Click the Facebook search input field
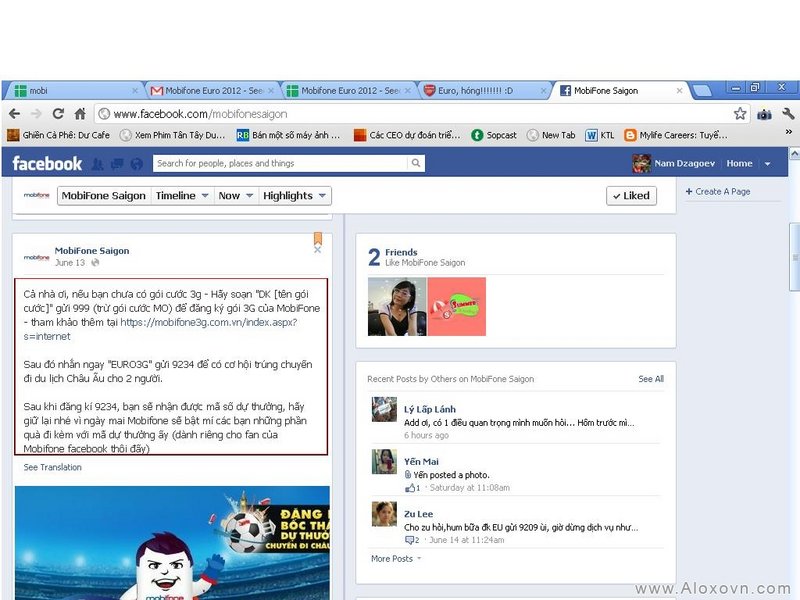The height and width of the screenshot is (600, 800). coord(280,163)
